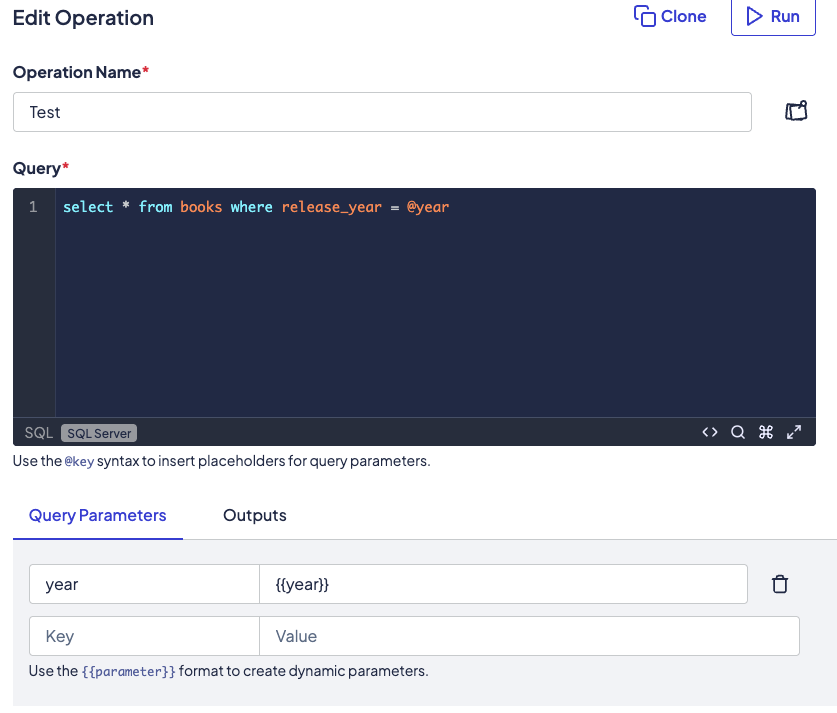
Task: Click inside the SQL query editor
Action: pyautogui.click(x=435, y=303)
